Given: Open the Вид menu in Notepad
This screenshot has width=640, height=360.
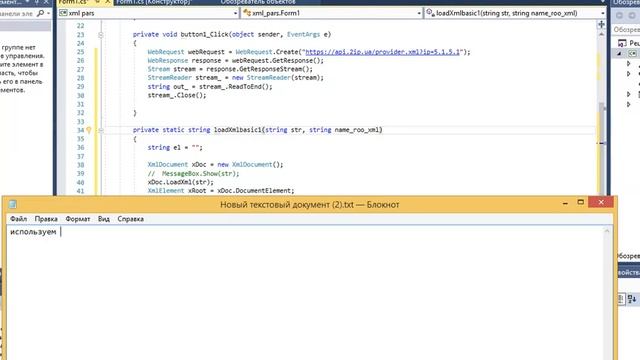Looking at the screenshot, I should pyautogui.click(x=104, y=219).
